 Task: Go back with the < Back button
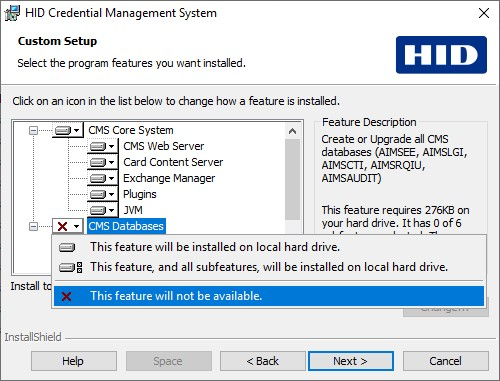[x=263, y=361]
